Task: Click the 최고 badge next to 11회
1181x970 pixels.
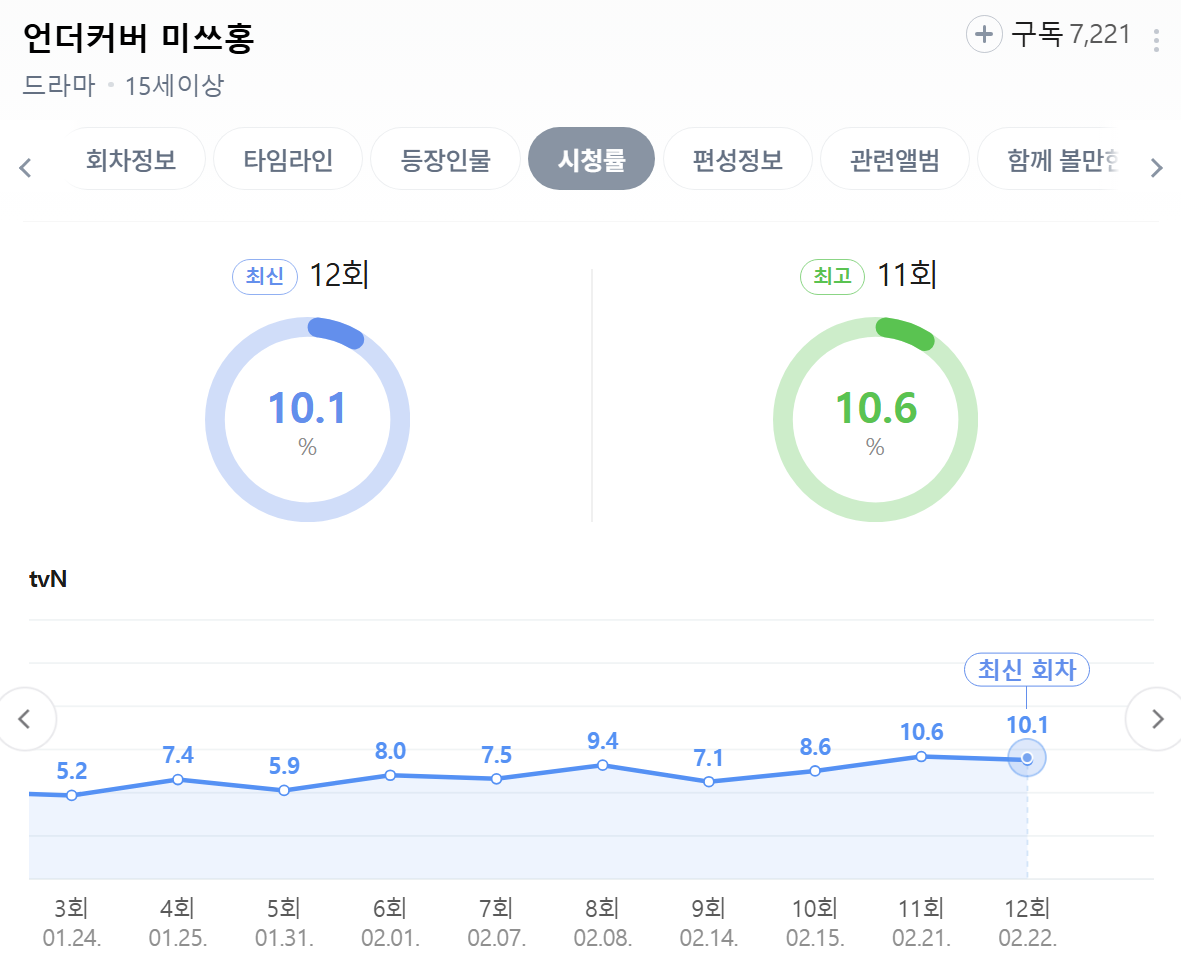Action: (832, 277)
